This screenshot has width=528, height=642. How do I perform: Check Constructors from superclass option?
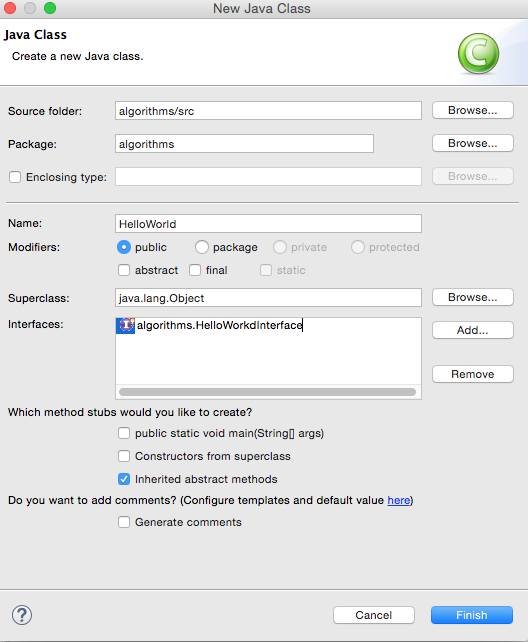click(124, 456)
